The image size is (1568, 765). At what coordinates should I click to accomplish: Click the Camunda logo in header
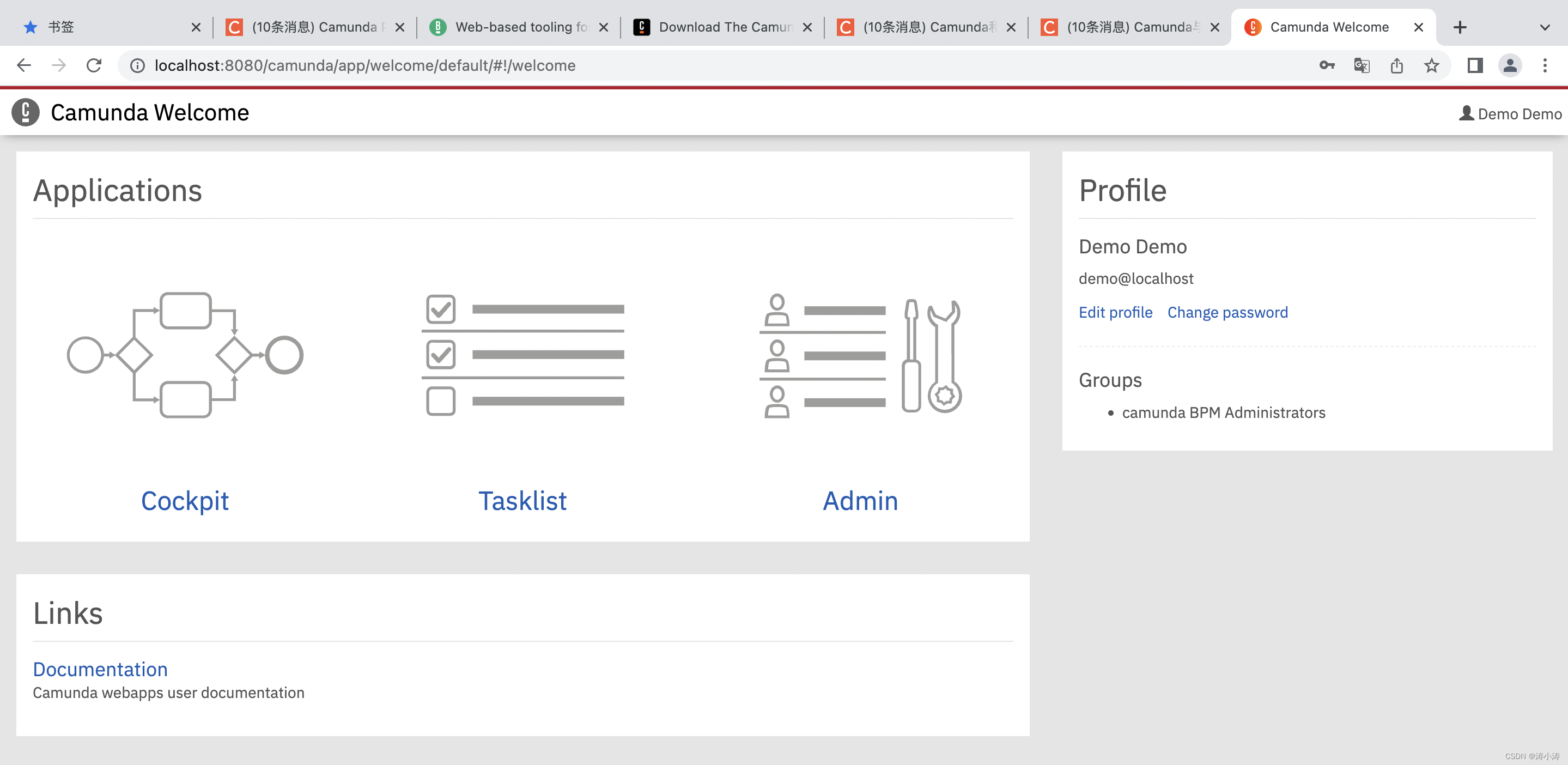[26, 113]
